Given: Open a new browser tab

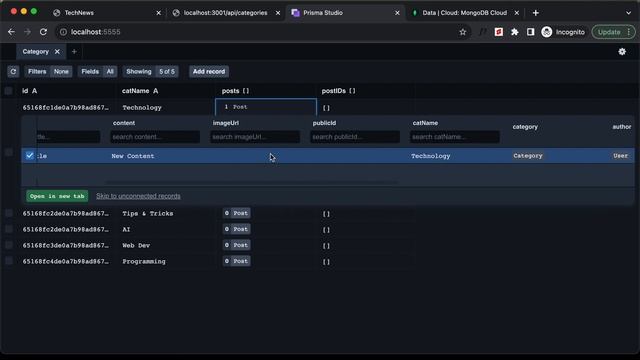Looking at the screenshot, I should [536, 13].
